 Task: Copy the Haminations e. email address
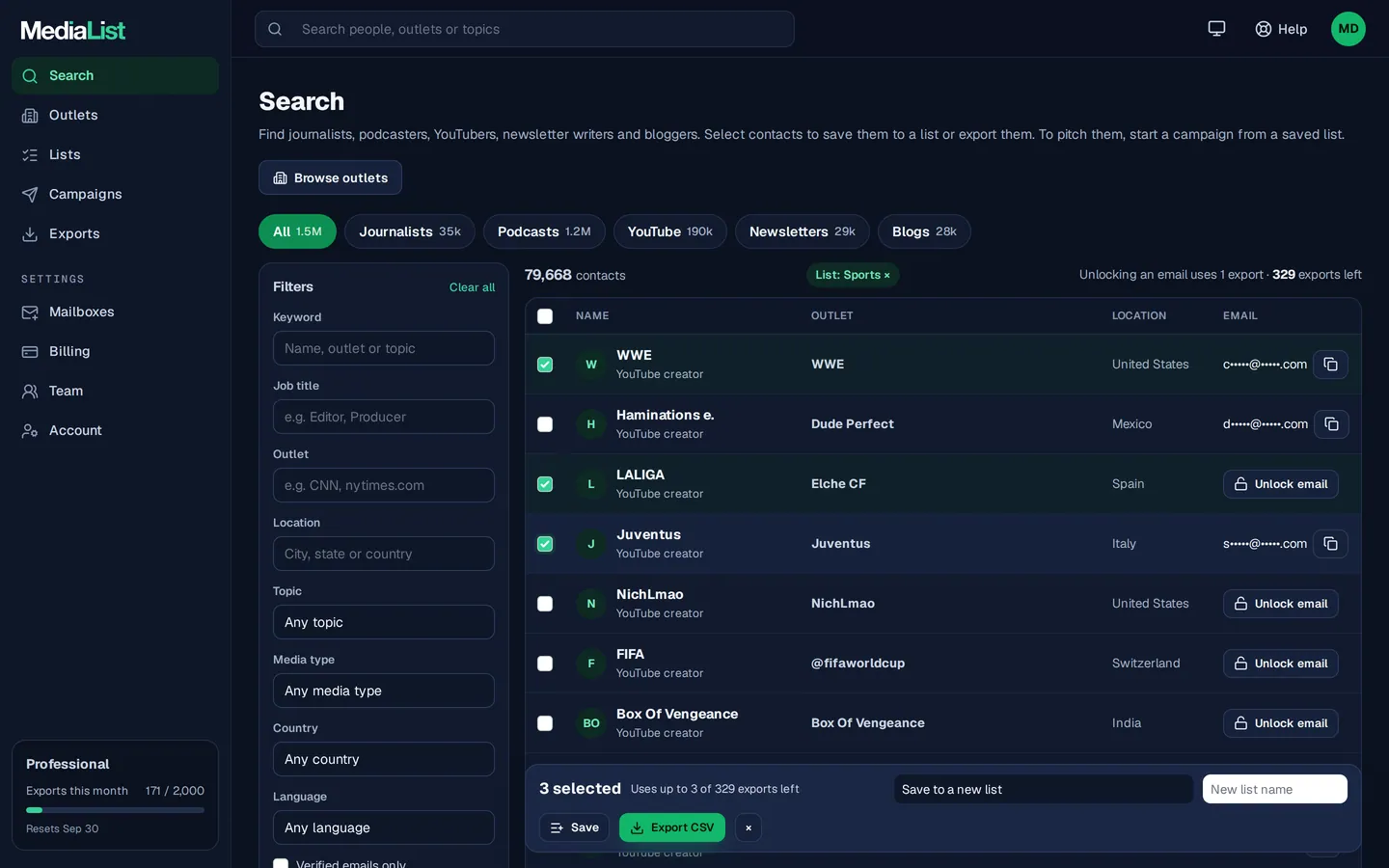[x=1331, y=424]
